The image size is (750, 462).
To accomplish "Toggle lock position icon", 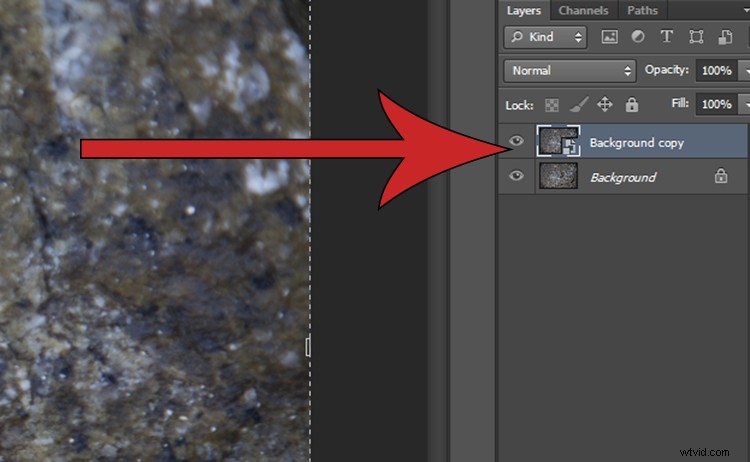I will (x=605, y=104).
